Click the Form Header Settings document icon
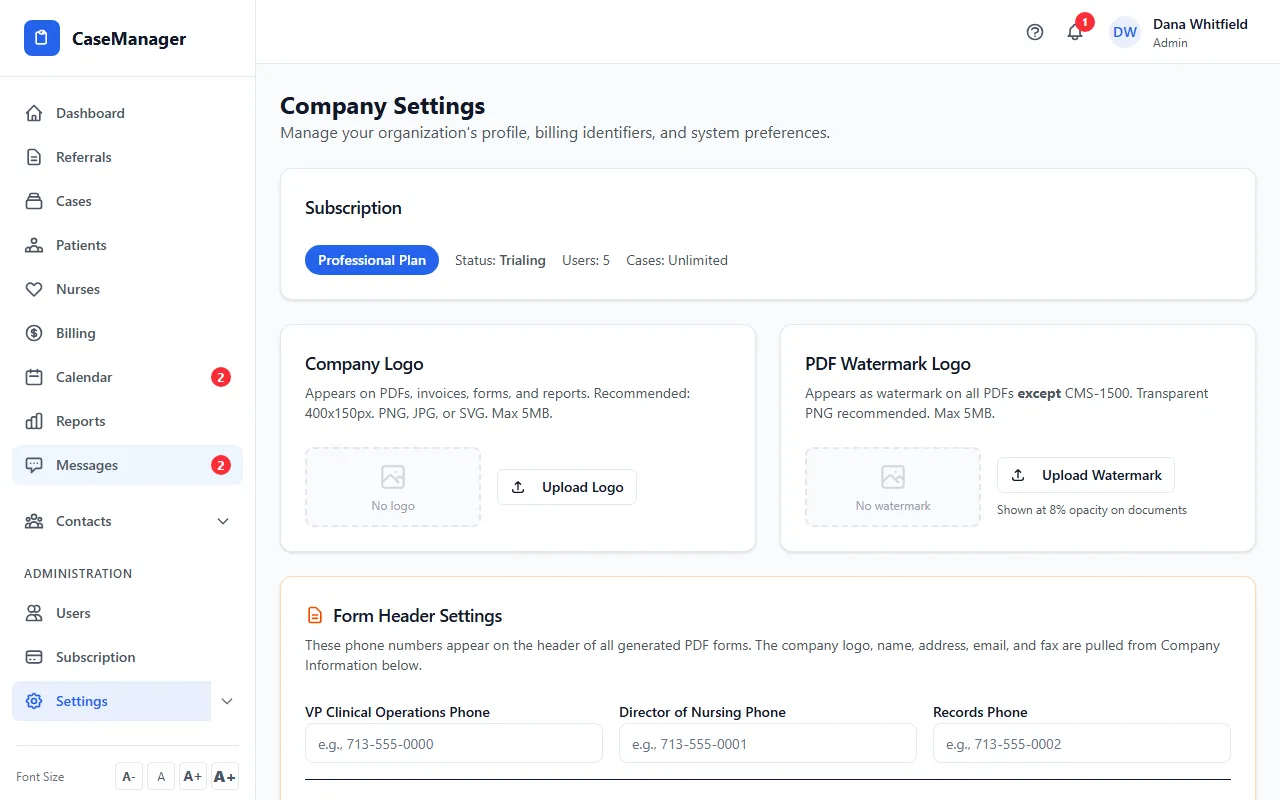The width and height of the screenshot is (1280, 800). (315, 615)
